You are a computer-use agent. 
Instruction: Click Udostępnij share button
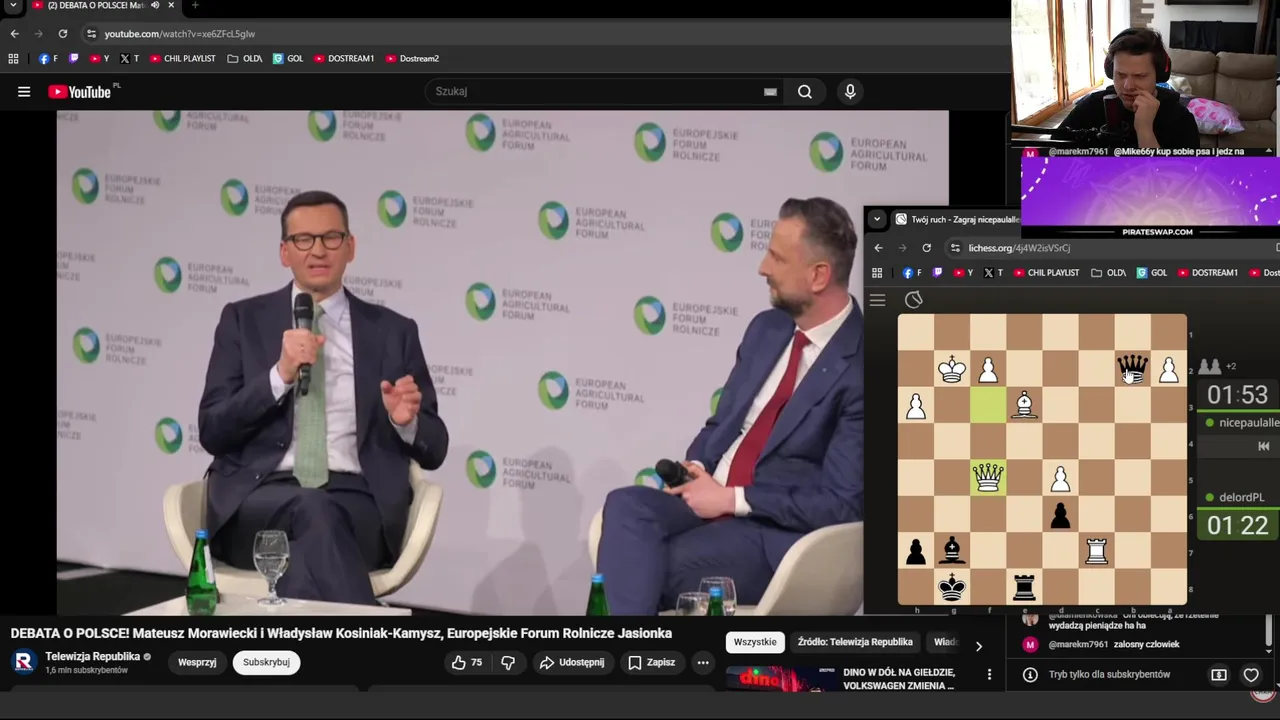[572, 662]
